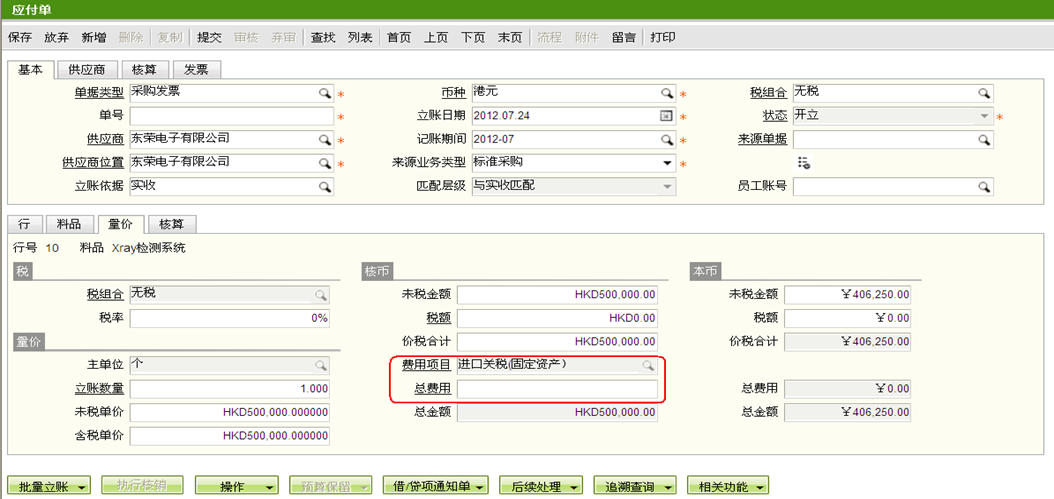Viewport: 1054px width, 499px height.
Task: Click 保存 in the toolbar
Action: pos(20,37)
